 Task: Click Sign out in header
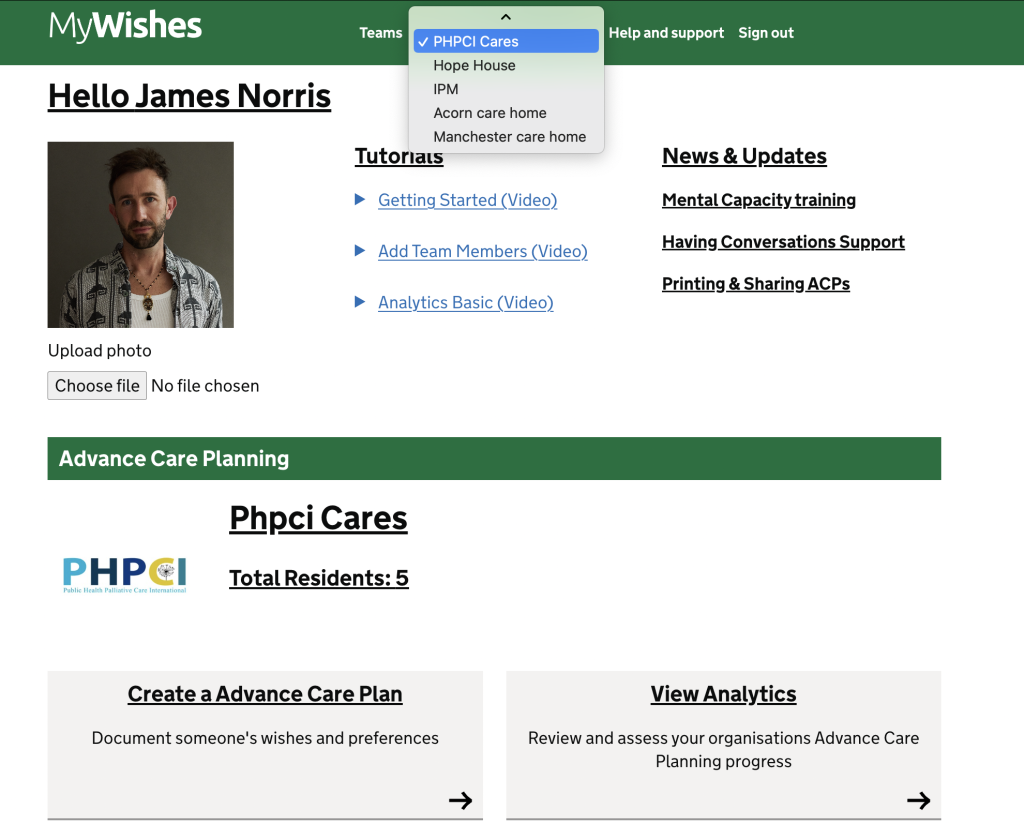pyautogui.click(x=766, y=33)
